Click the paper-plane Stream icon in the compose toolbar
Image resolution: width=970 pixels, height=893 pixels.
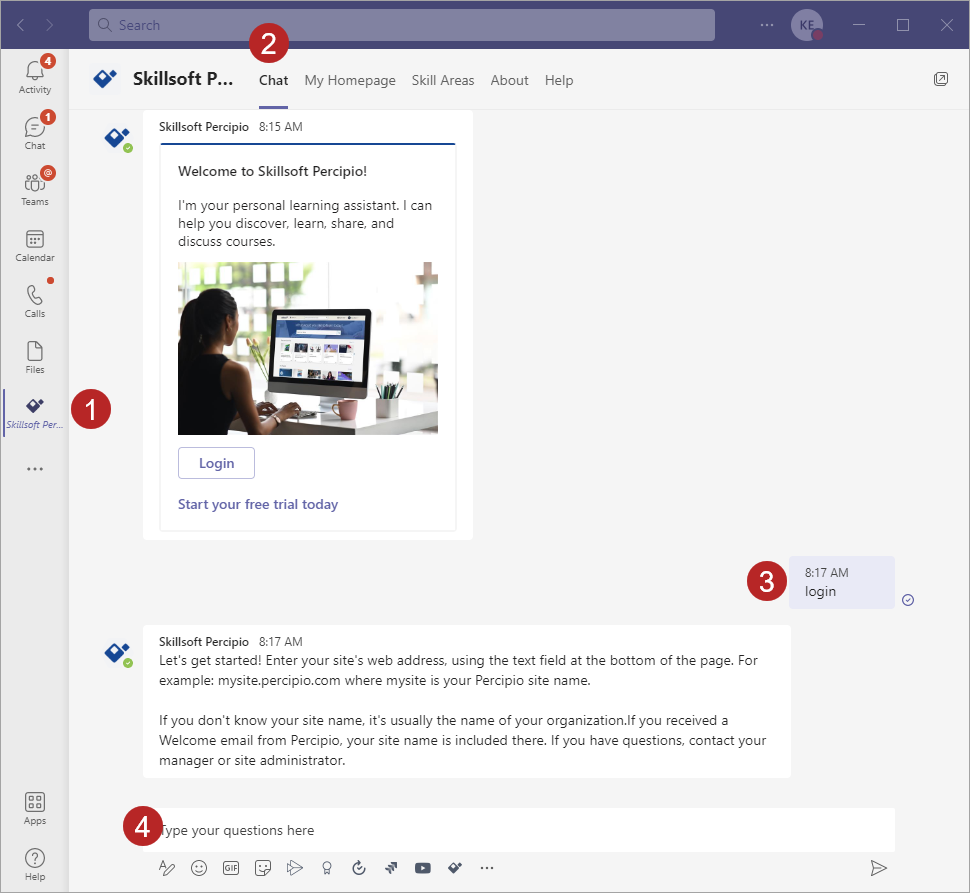pos(295,868)
